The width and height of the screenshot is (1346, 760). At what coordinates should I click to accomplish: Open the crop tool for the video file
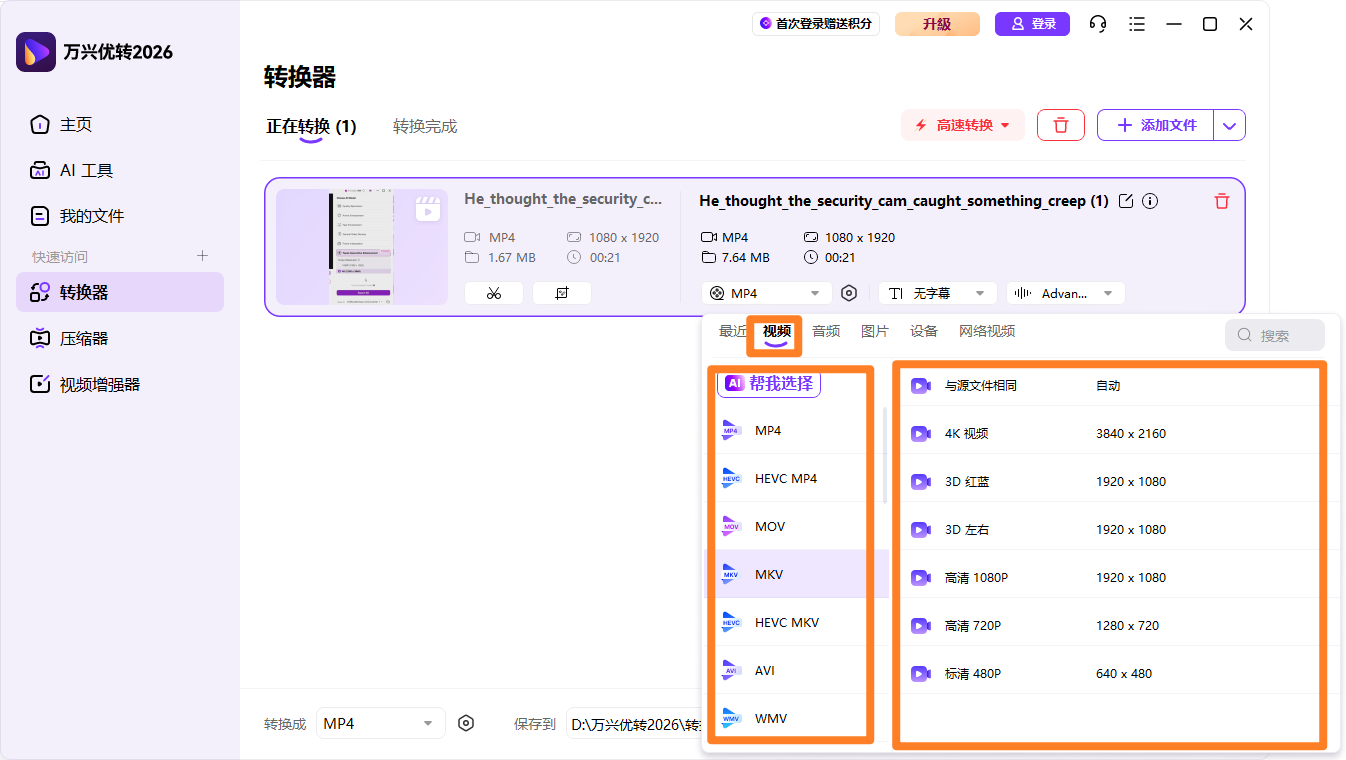pyautogui.click(x=561, y=292)
